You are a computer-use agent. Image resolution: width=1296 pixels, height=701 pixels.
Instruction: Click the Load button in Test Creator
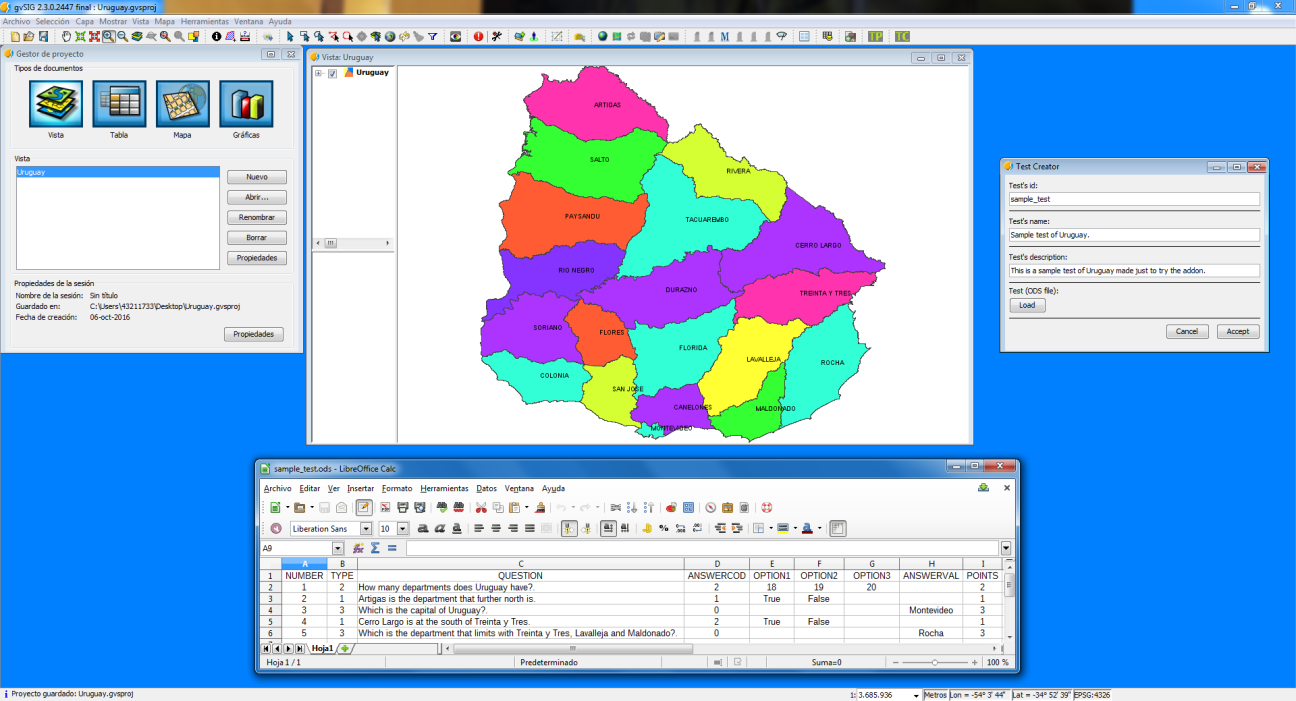coord(1026,305)
